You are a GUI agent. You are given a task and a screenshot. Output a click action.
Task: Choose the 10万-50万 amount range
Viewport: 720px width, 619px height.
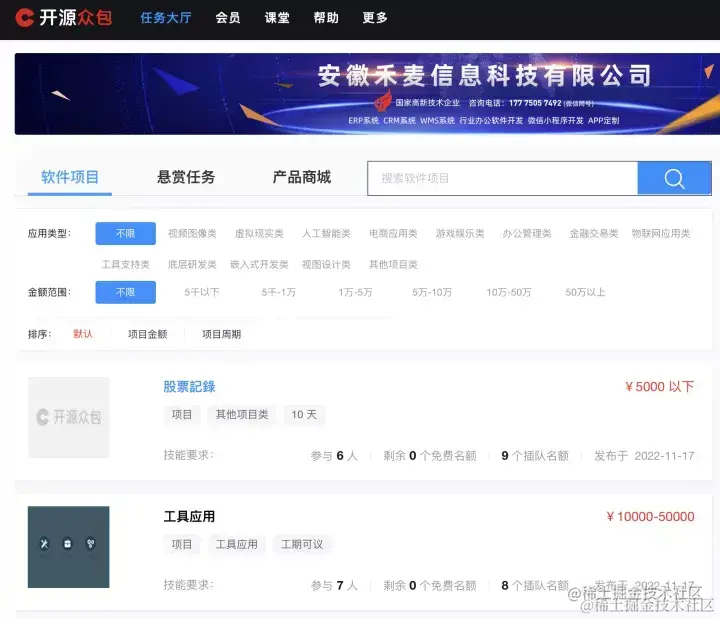(509, 293)
